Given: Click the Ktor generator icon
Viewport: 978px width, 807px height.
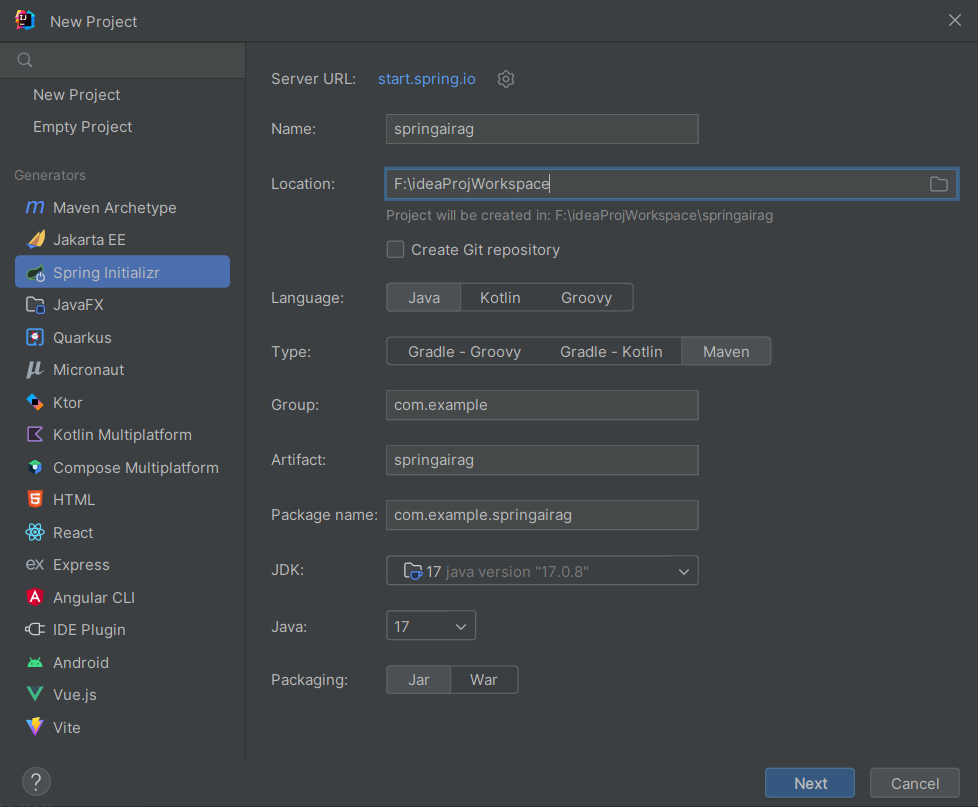Looking at the screenshot, I should point(35,402).
